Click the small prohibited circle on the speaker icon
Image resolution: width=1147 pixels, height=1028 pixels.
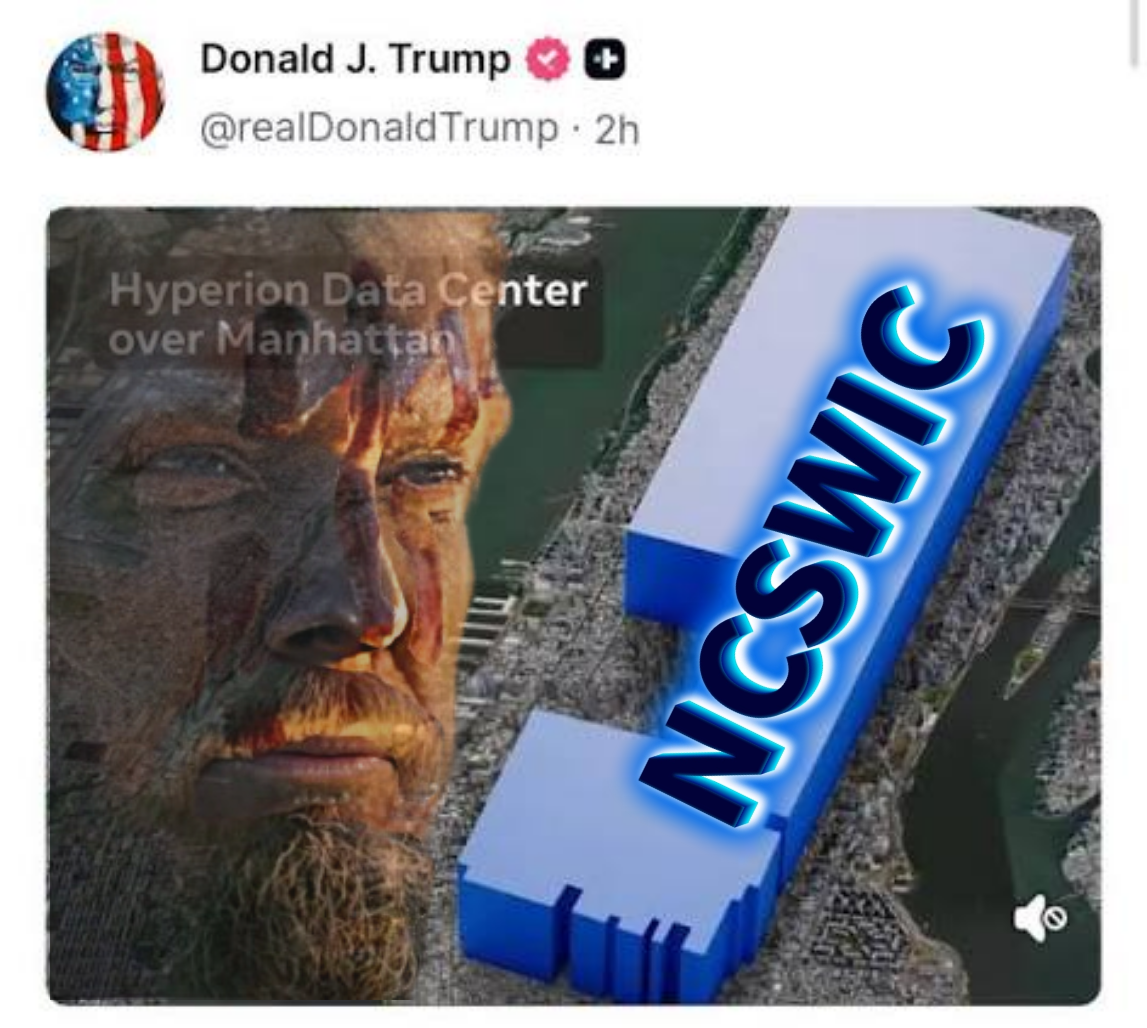pos(1055,918)
